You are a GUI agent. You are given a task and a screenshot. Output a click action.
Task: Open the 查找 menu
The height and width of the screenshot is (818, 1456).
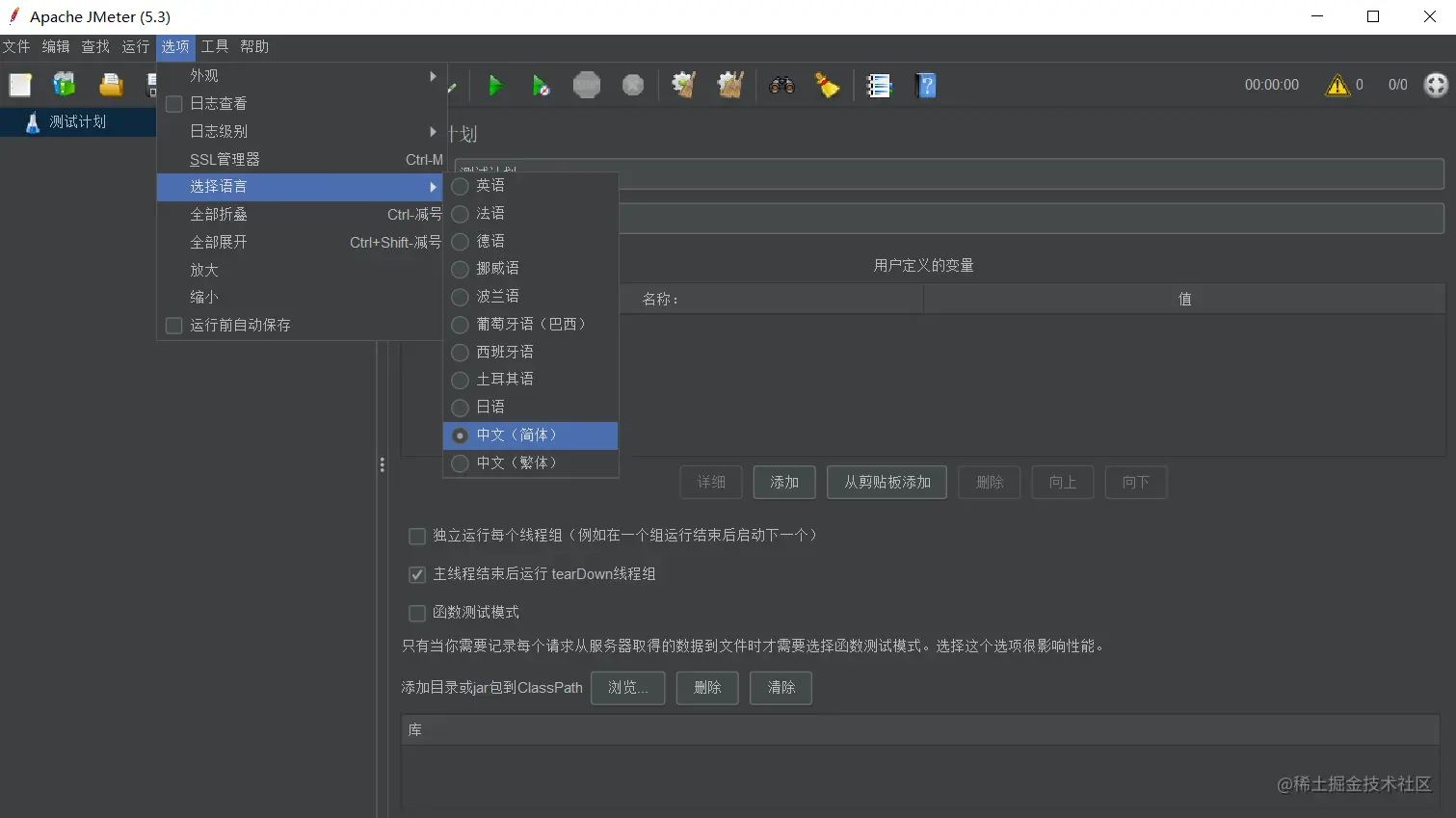pyautogui.click(x=95, y=46)
